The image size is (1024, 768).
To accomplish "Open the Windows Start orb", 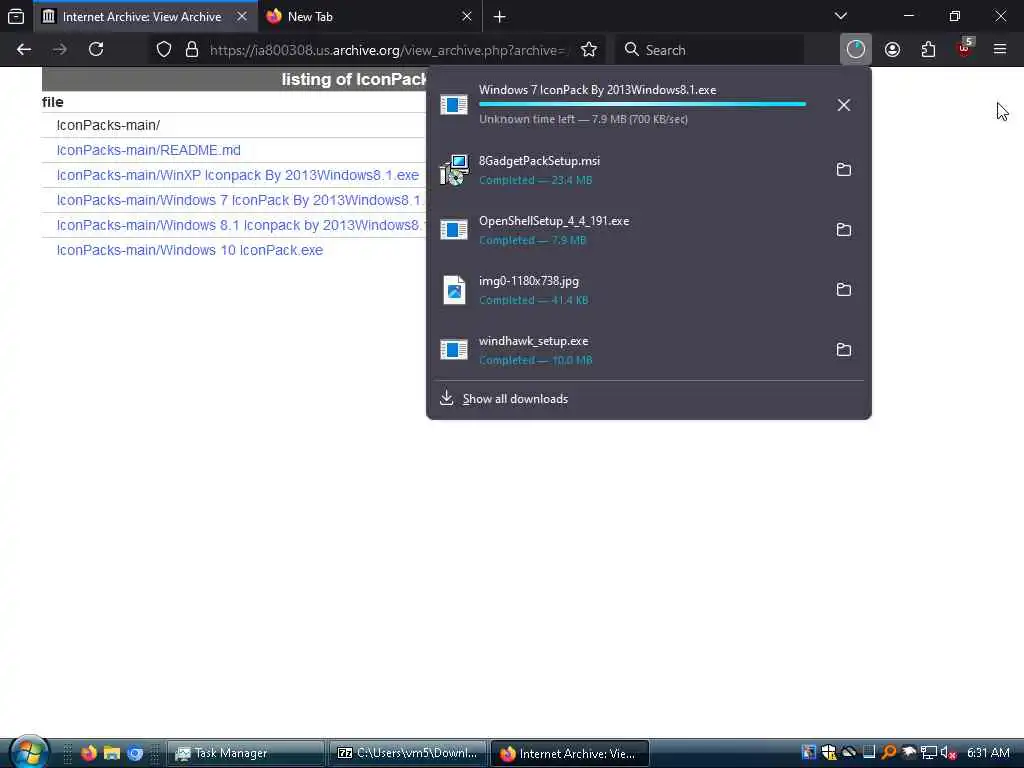I will pos(28,752).
